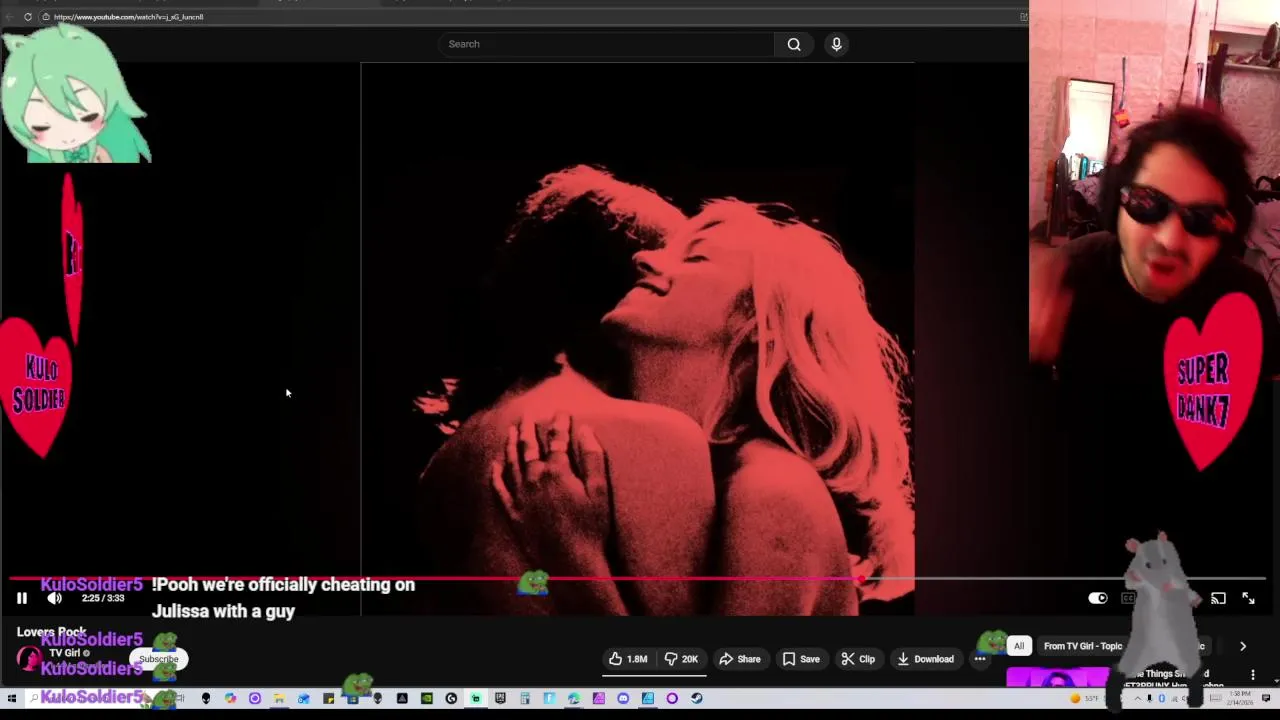Start voice search with microphone icon
1280x720 pixels.
point(836,44)
